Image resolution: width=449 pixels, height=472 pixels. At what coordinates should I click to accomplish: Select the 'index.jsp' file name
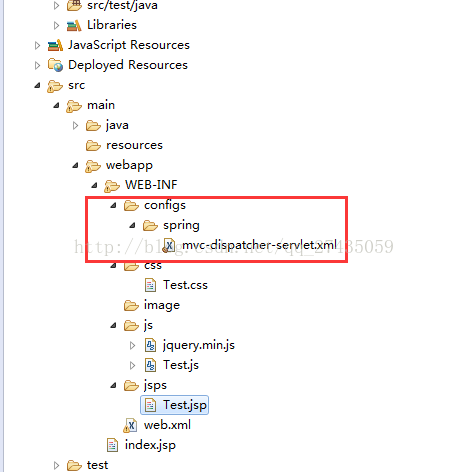click(150, 445)
